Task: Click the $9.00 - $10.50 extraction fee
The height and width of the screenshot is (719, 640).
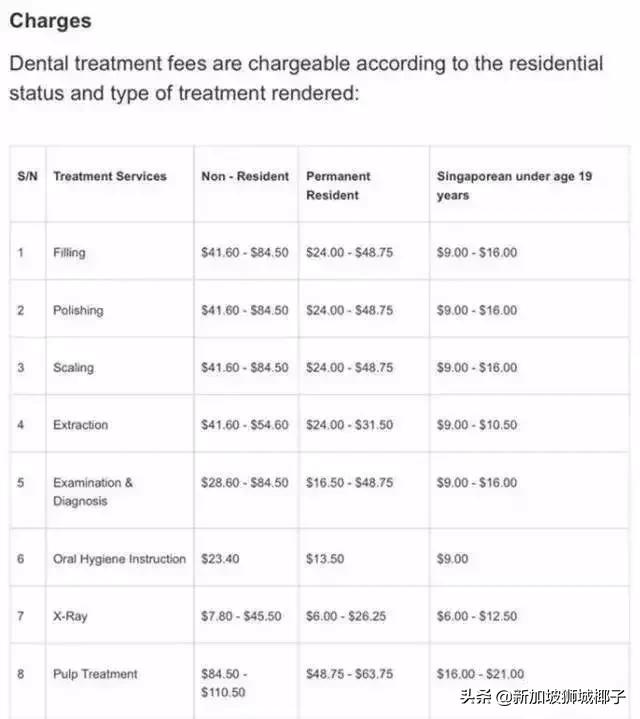Action: 477,425
